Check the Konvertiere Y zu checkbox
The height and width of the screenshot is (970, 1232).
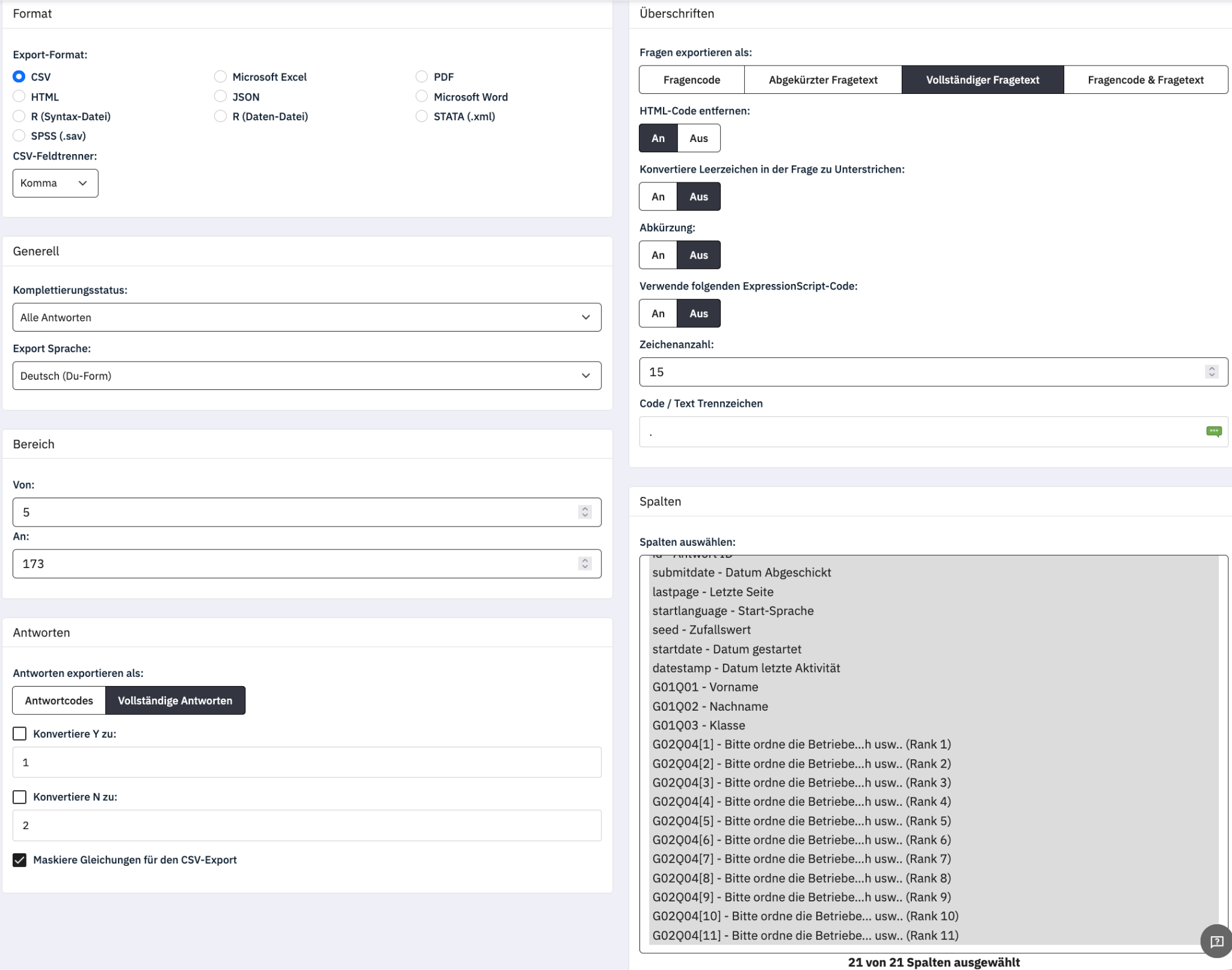pyautogui.click(x=20, y=734)
